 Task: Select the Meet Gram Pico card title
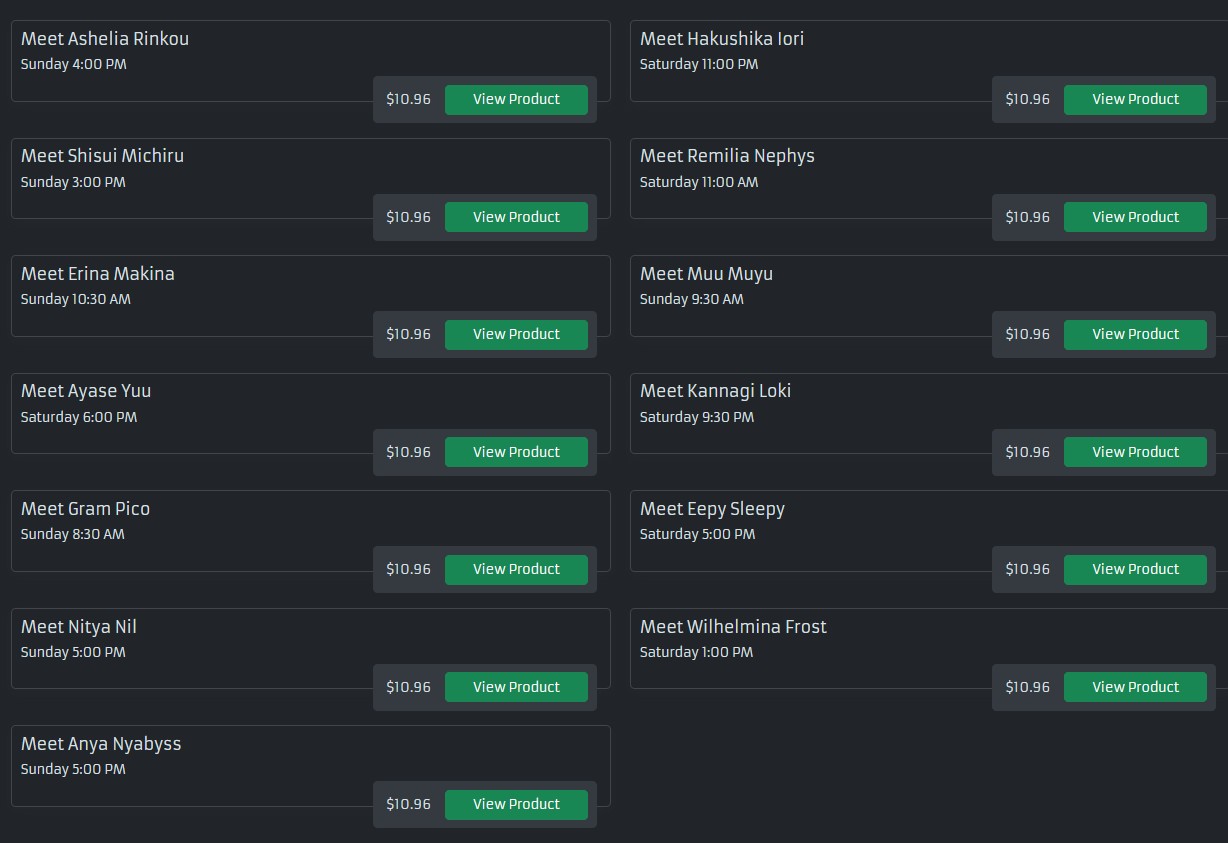[x=85, y=509]
